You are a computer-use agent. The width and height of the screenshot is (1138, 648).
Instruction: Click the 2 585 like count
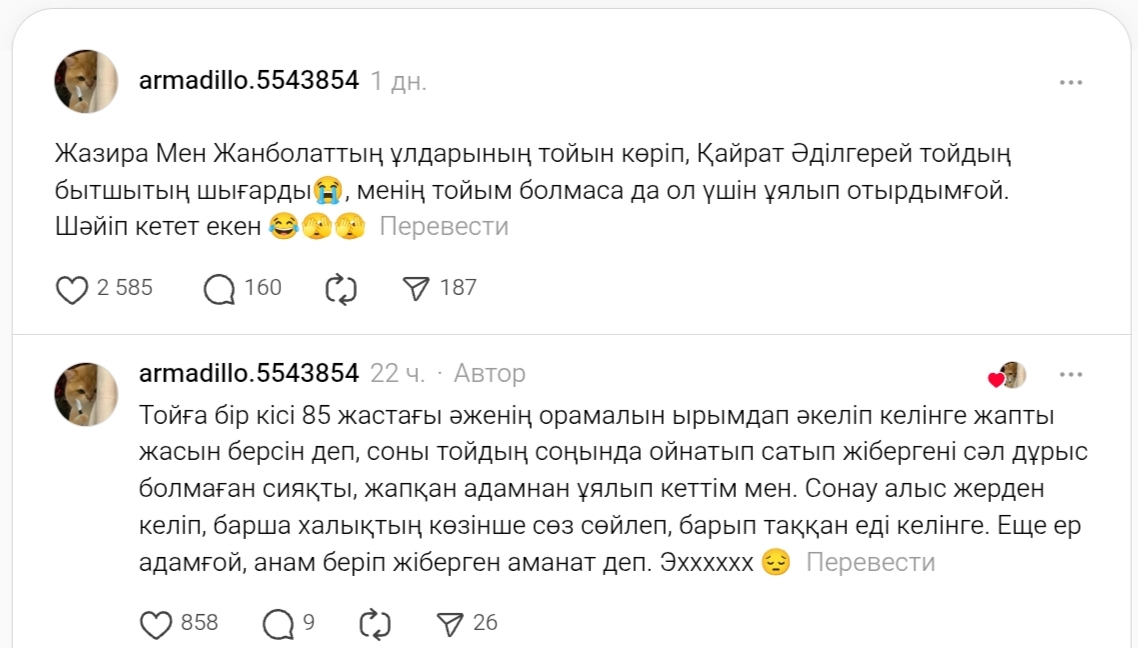124,289
